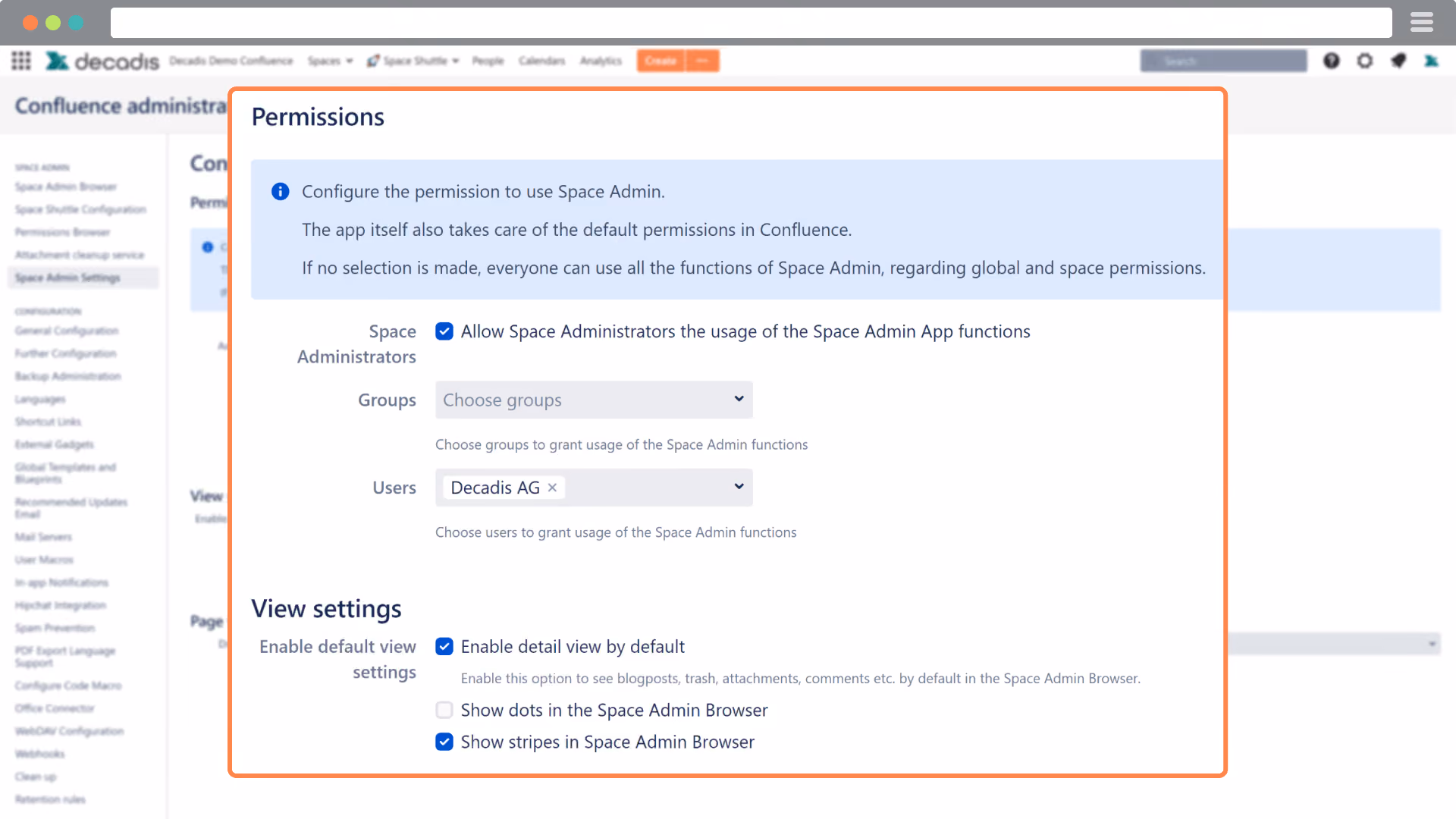
Task: Open the Analytics menu item
Action: coord(601,61)
